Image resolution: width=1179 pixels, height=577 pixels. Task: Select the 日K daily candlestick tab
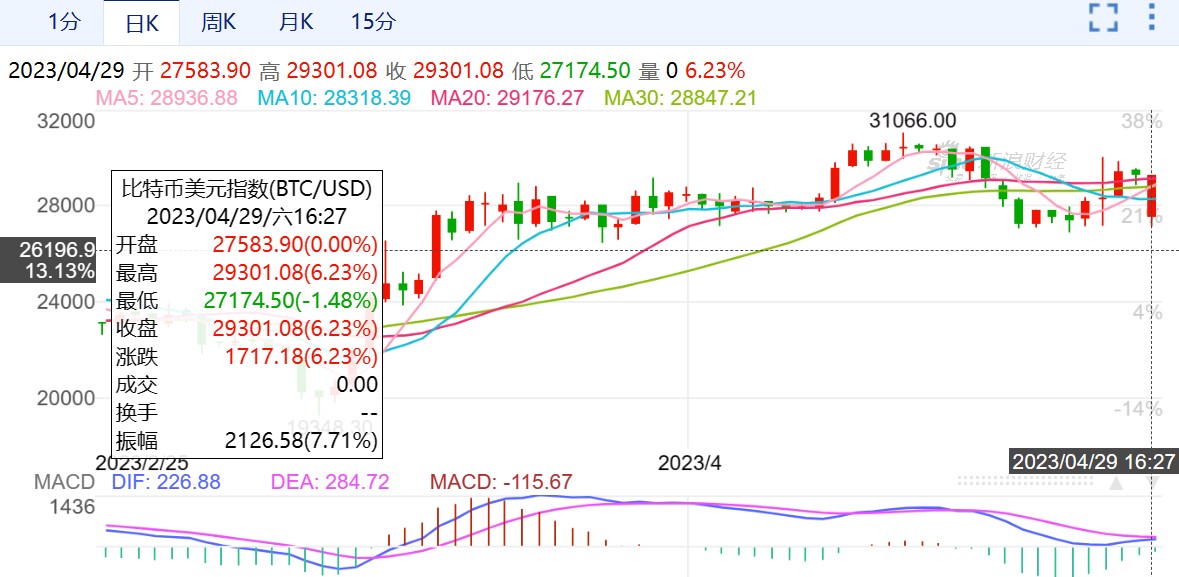pyautogui.click(x=141, y=23)
